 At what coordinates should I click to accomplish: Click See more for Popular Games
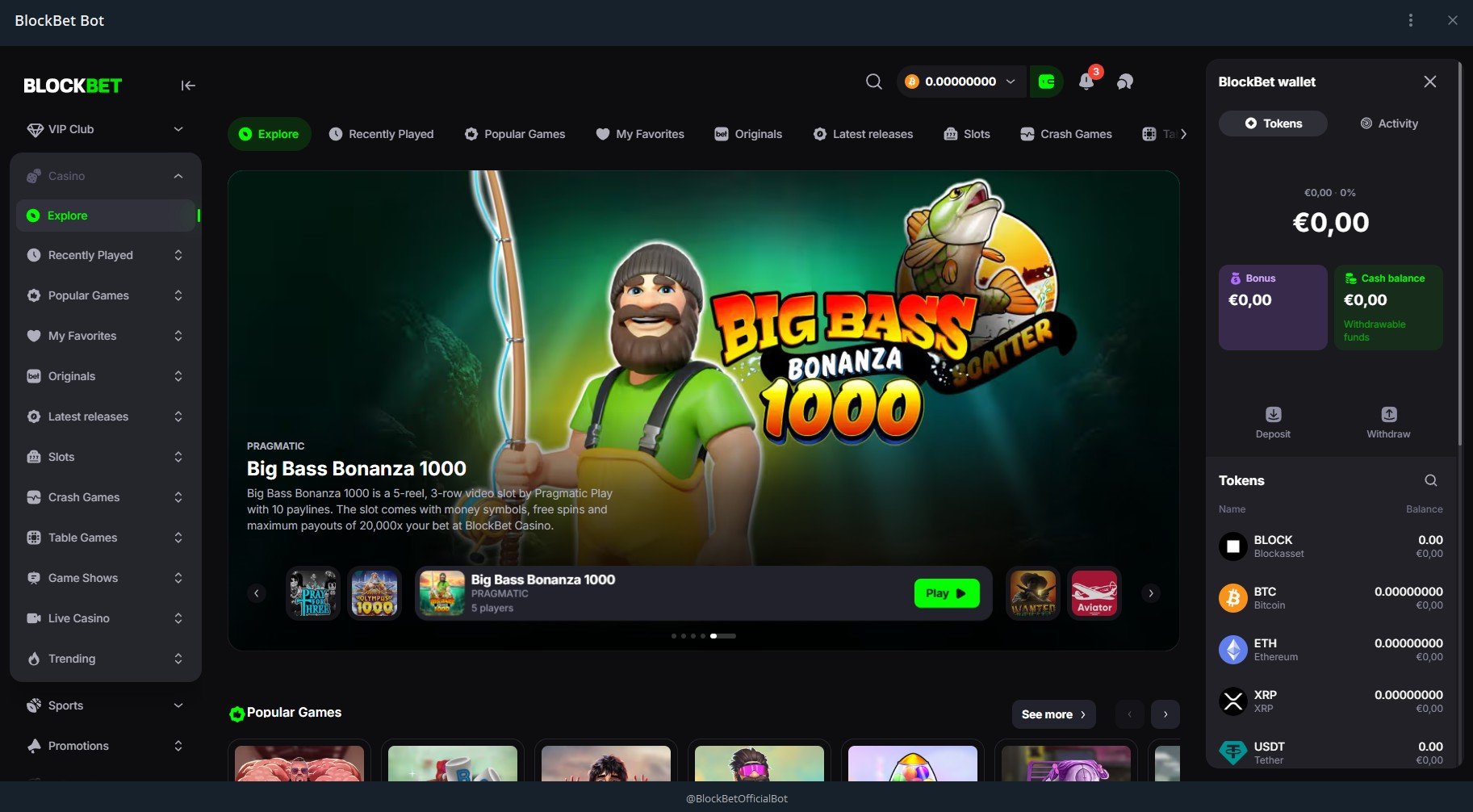pos(1053,714)
